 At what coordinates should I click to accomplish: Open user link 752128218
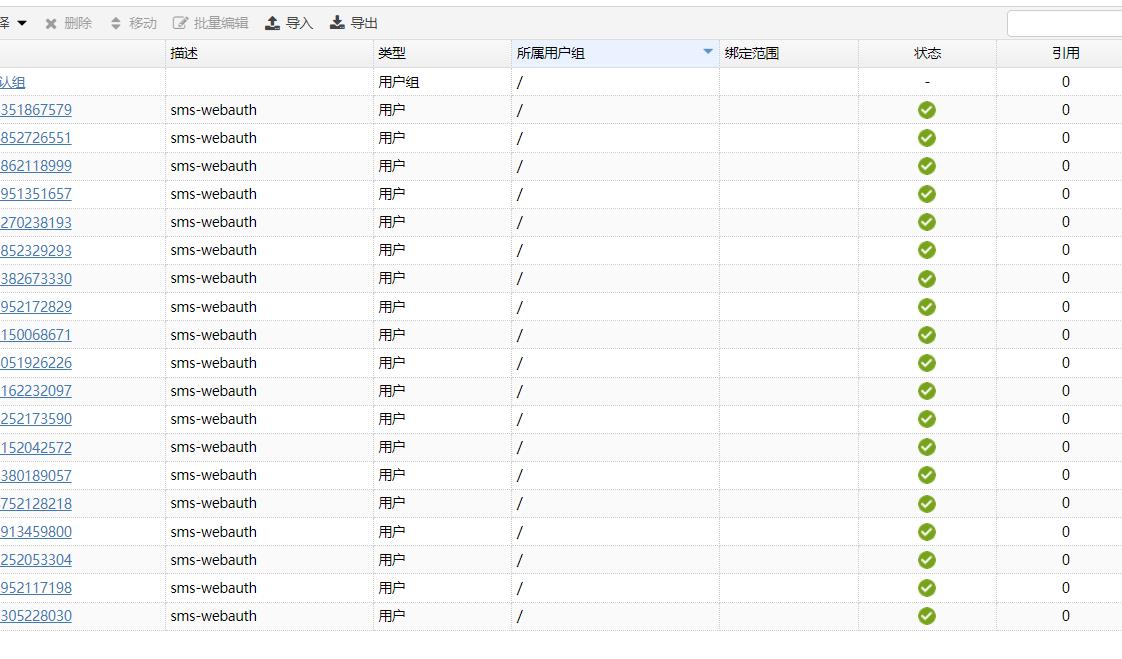pyautogui.click(x=36, y=504)
